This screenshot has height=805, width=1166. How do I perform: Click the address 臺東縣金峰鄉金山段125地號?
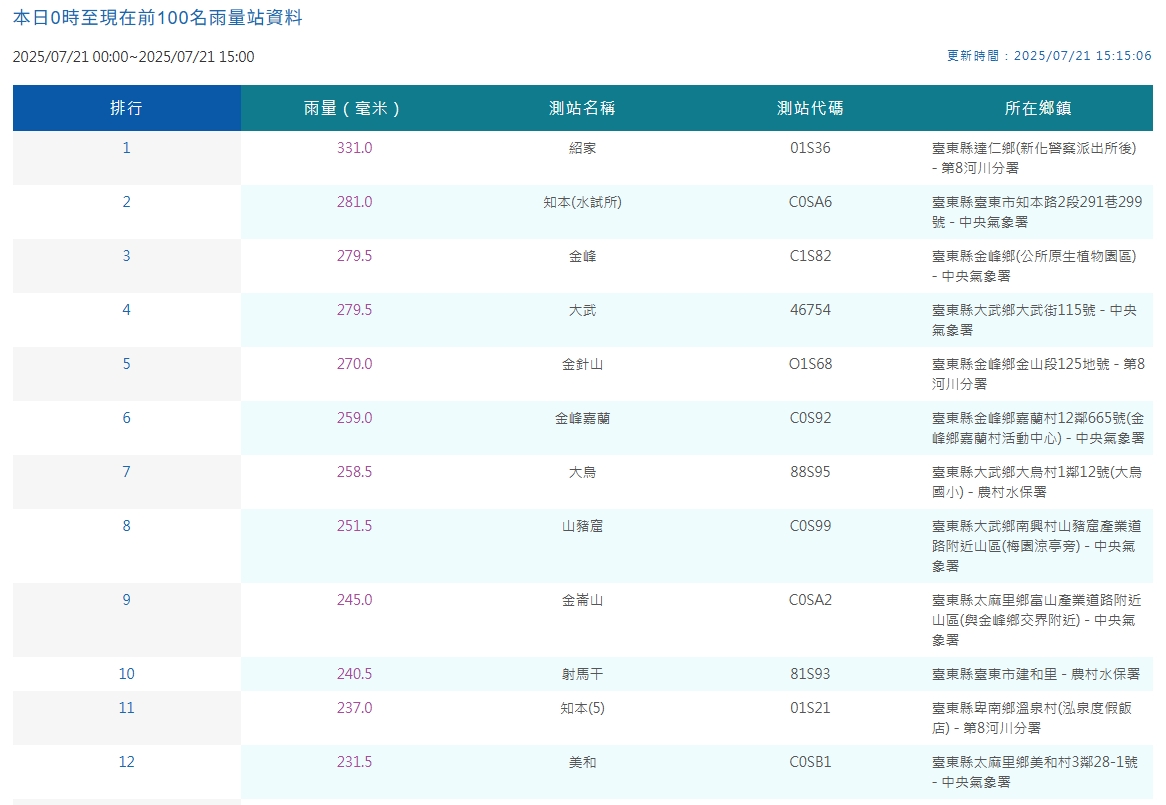pyautogui.click(x=1020, y=364)
